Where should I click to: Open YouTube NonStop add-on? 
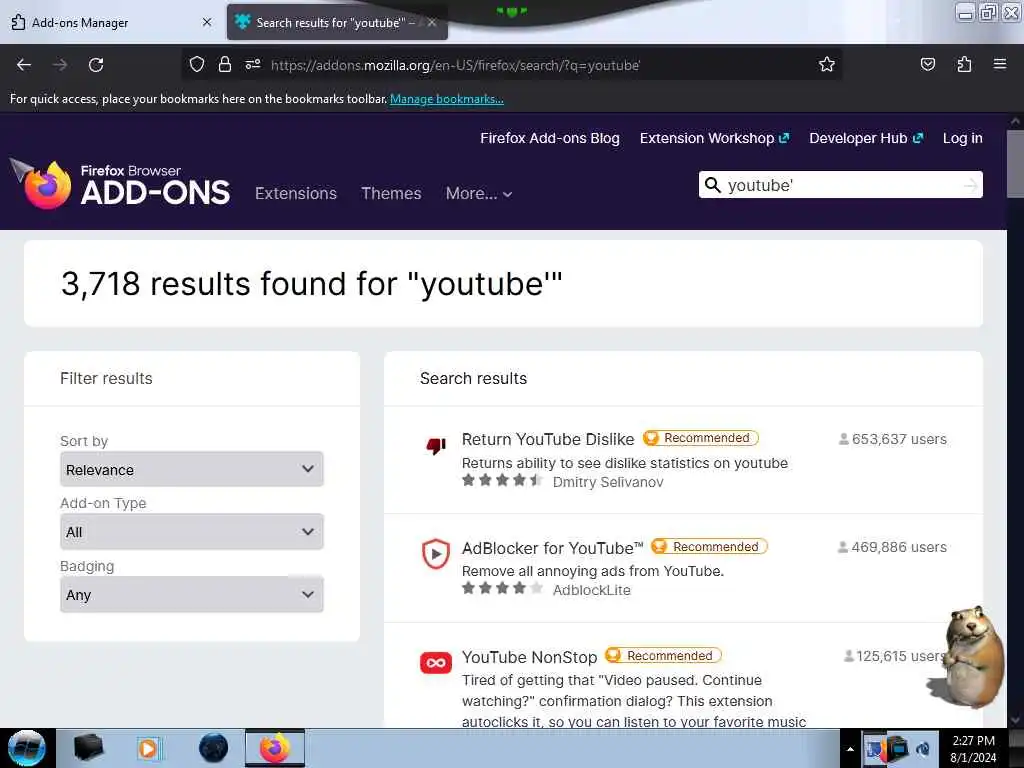[x=530, y=657]
